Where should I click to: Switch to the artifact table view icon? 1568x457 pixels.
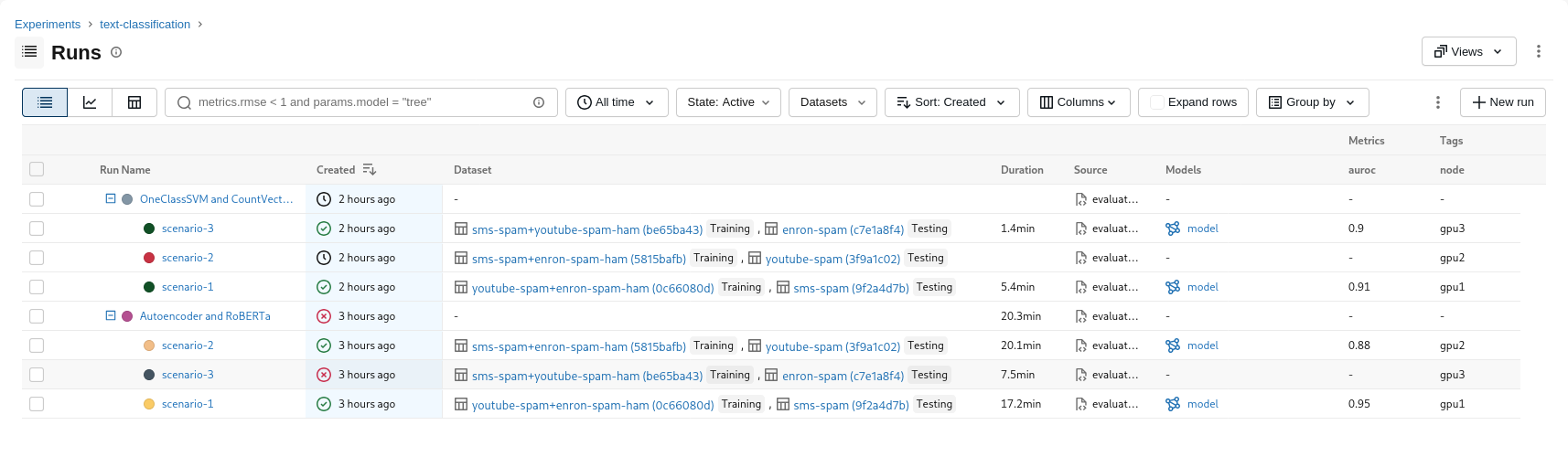[134, 102]
